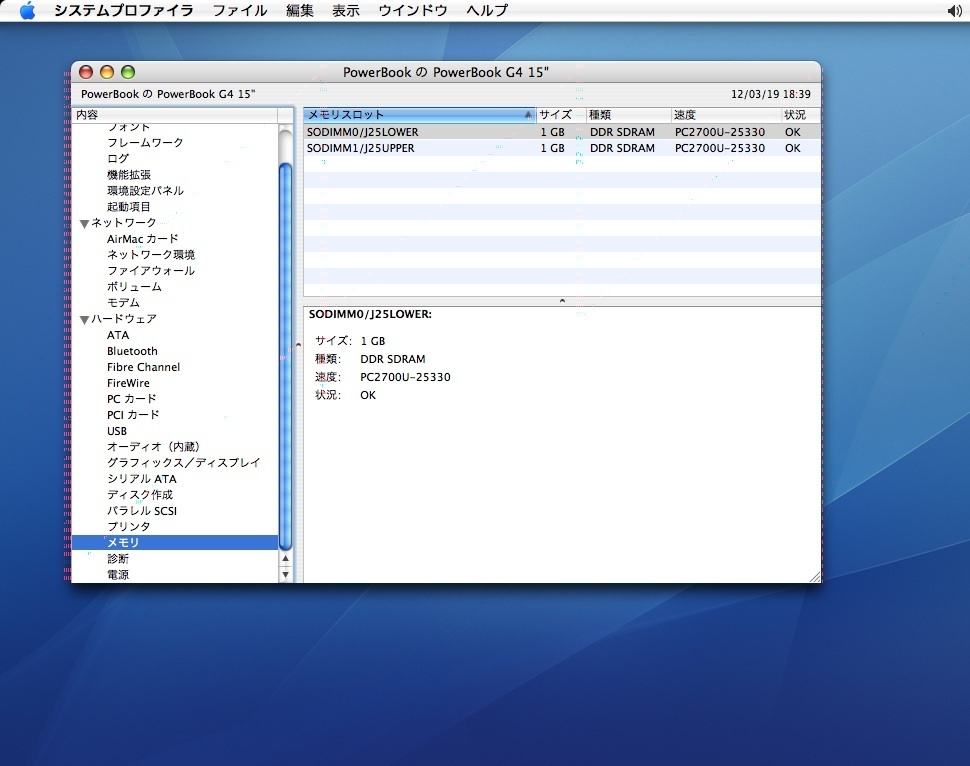This screenshot has height=766, width=970.
Task: Click the sidebar scroll down arrow
Action: coord(286,575)
